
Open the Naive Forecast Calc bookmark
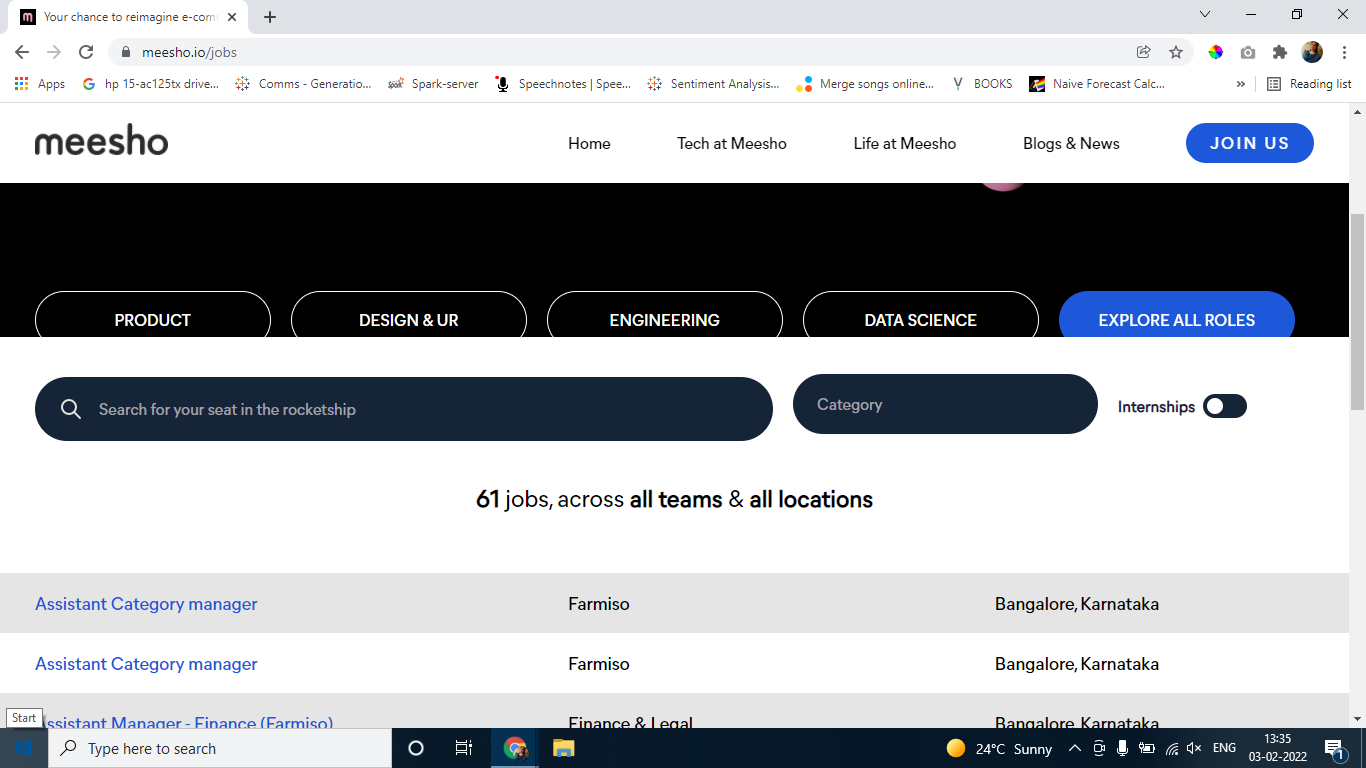pyautogui.click(x=1097, y=84)
